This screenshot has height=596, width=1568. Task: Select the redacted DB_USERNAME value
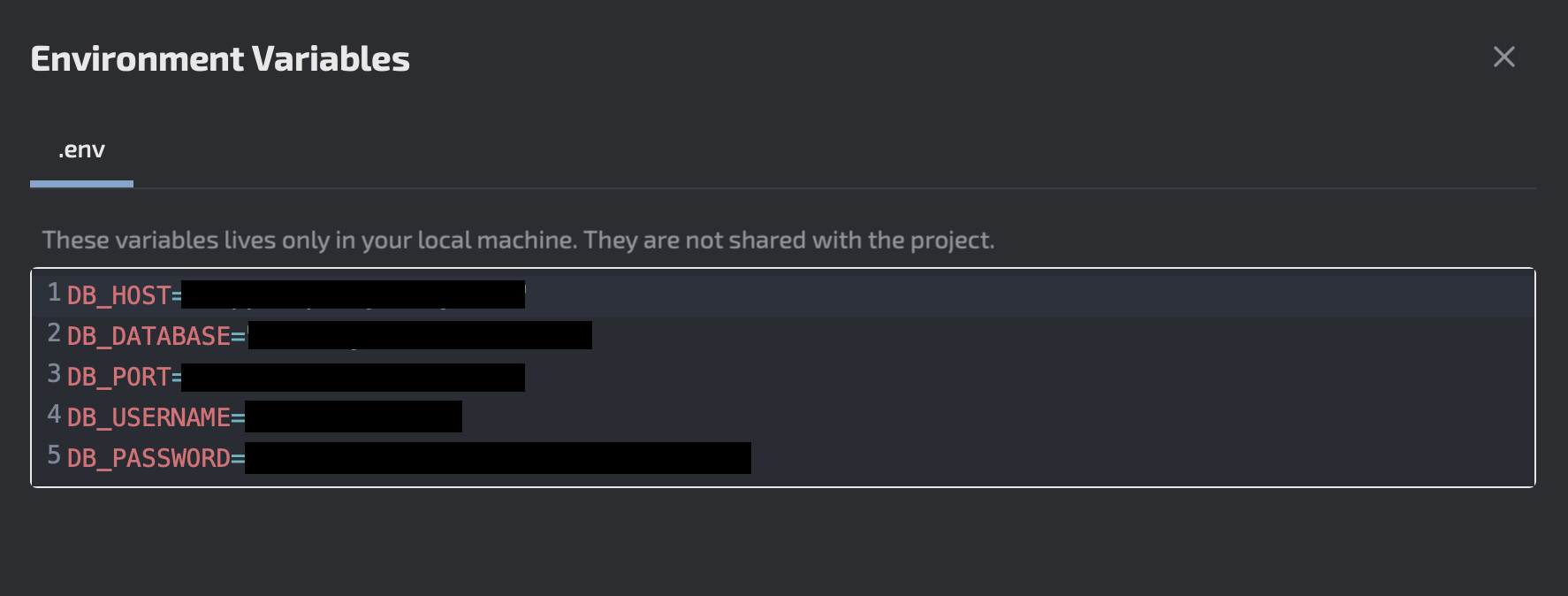[354, 416]
